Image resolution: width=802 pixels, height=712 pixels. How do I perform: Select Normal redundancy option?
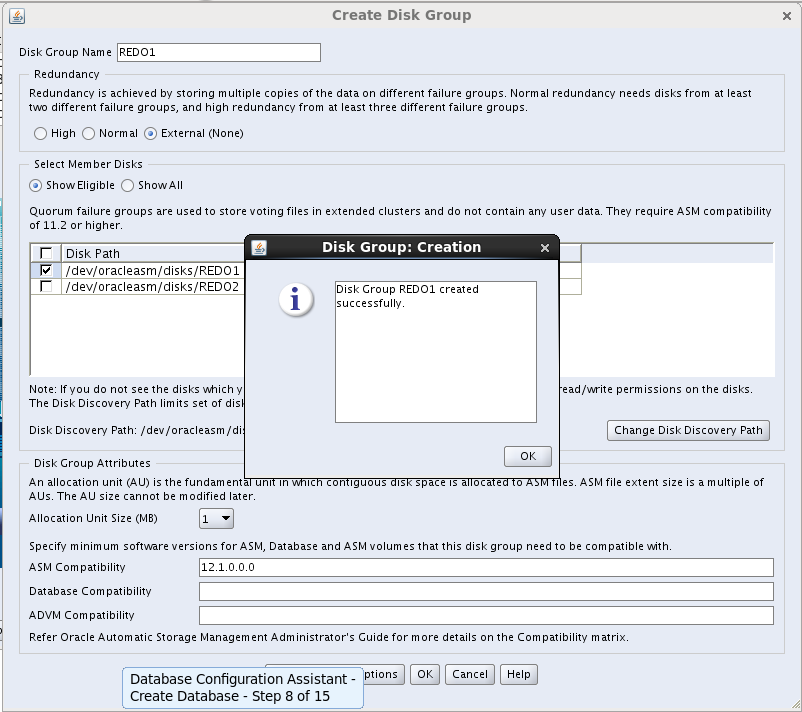point(88,134)
